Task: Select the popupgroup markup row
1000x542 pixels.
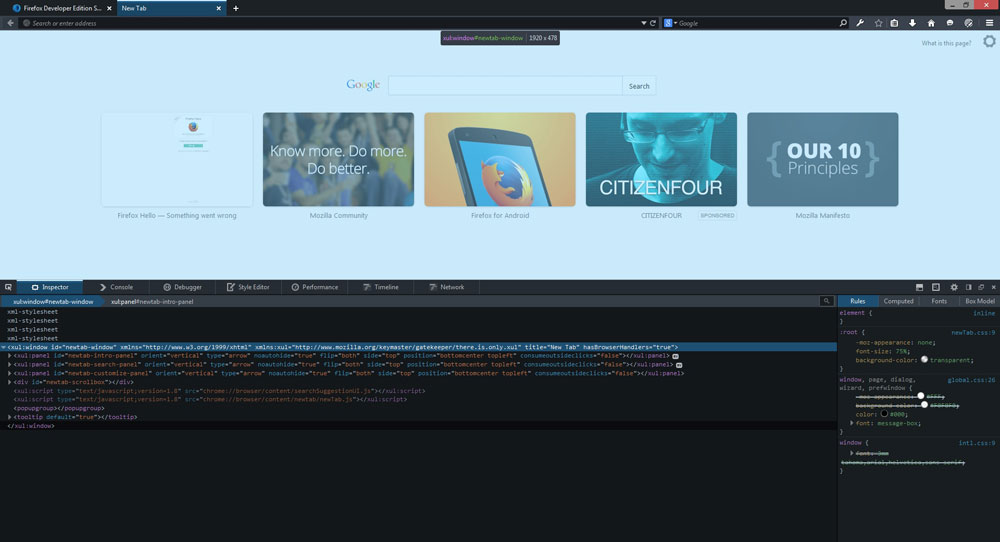Action: click(418, 408)
